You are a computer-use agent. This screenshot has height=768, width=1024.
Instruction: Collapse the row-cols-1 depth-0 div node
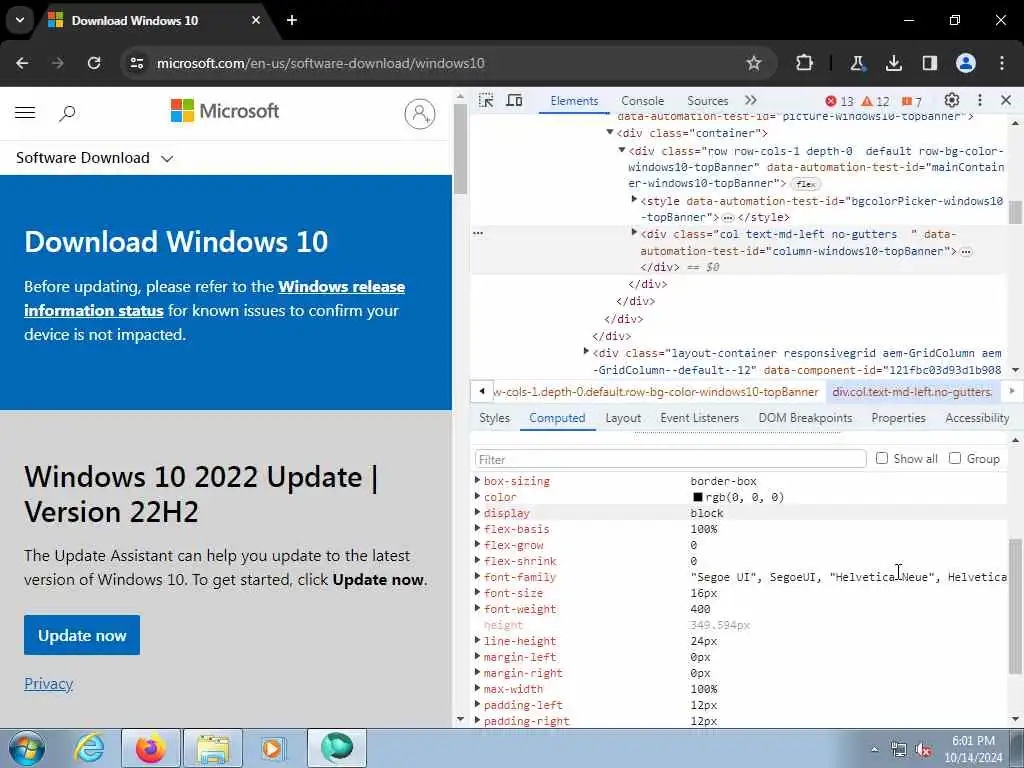(622, 150)
